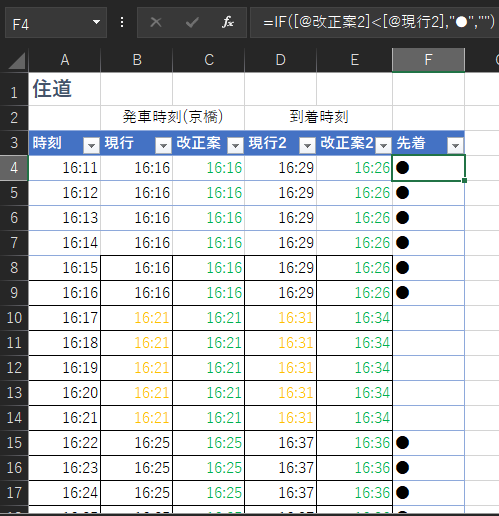Click cell with 16:24 in row 17
This screenshot has width=499, height=516.
click(x=65, y=493)
